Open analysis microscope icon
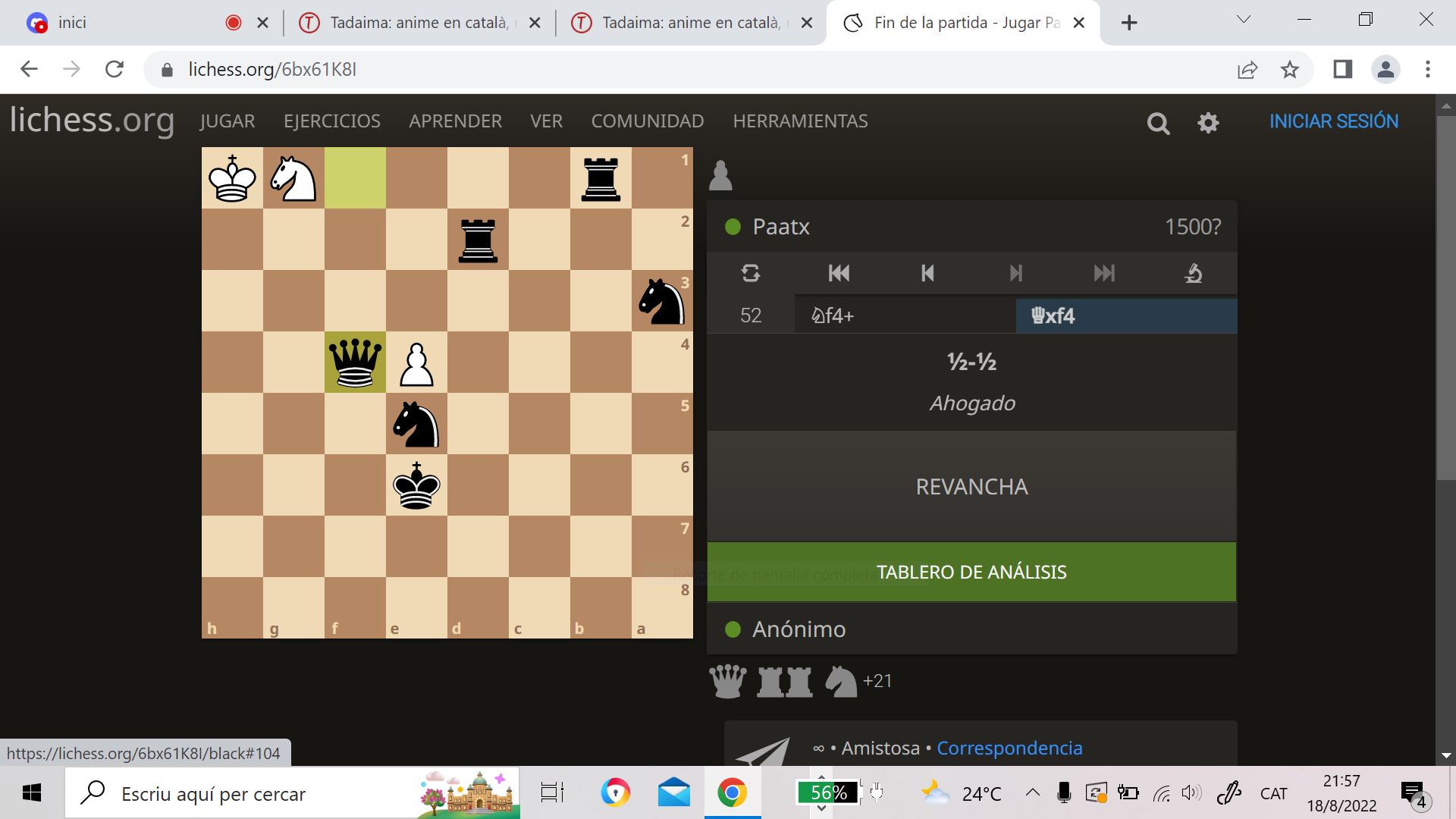 [1193, 273]
